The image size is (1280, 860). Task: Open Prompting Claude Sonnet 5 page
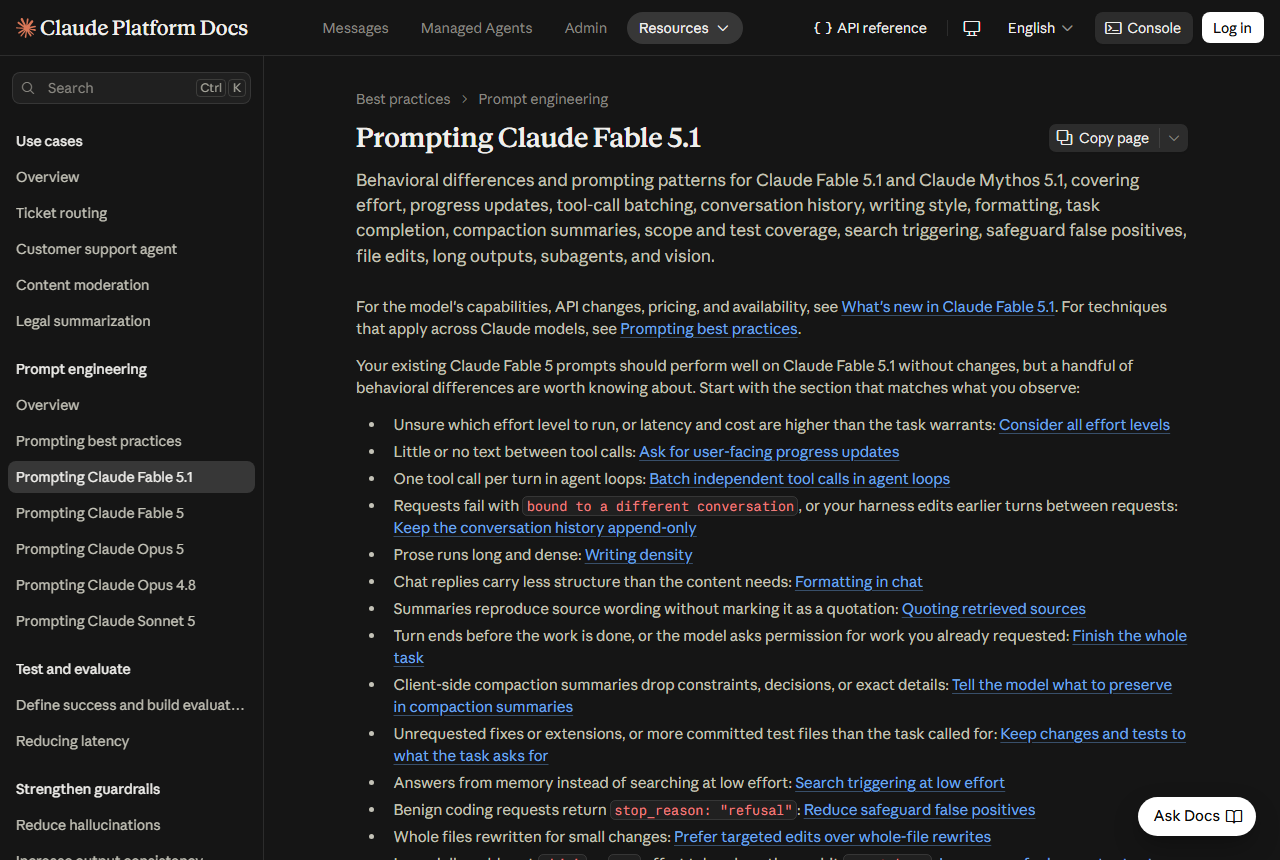(105, 621)
